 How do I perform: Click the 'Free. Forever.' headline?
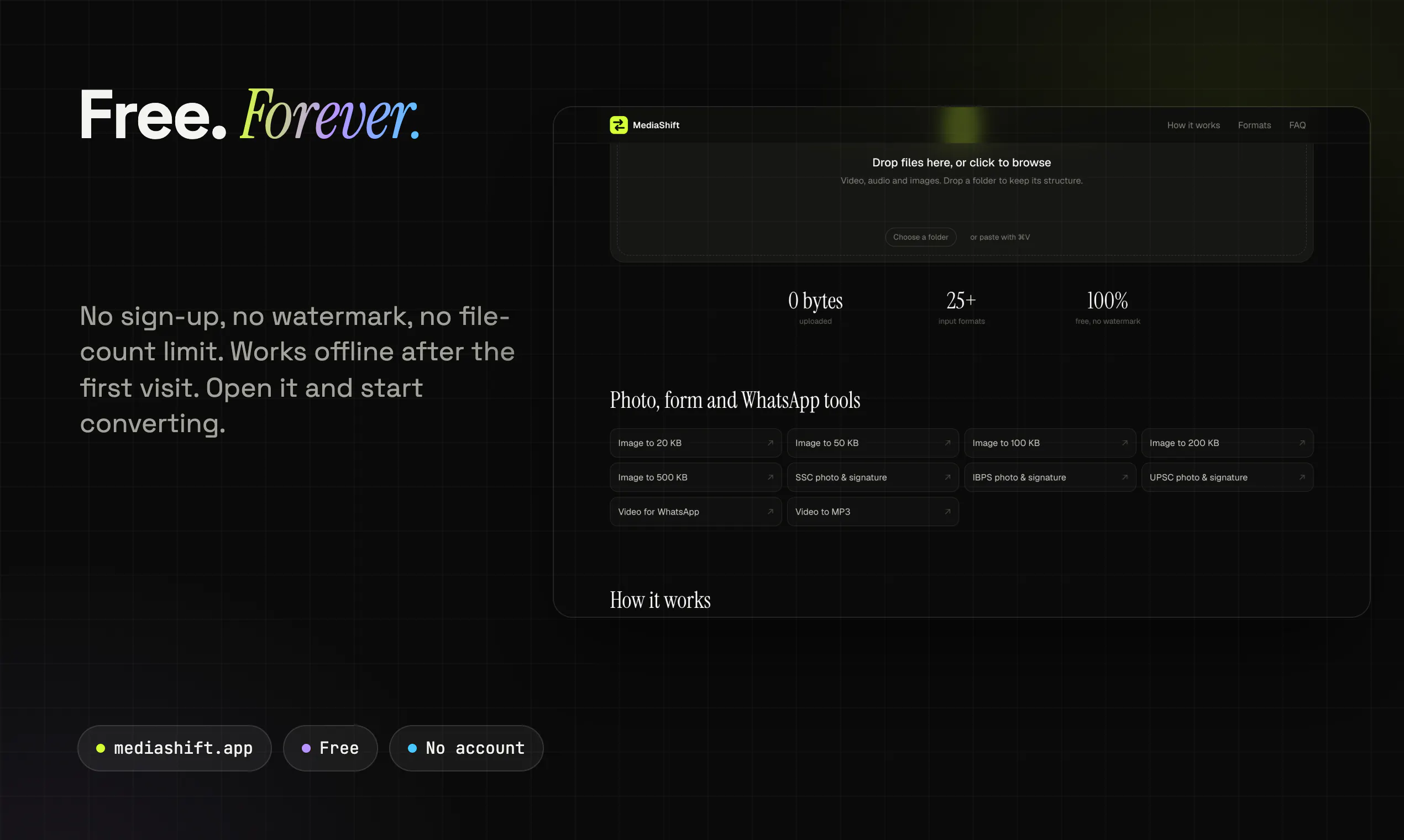click(x=249, y=115)
